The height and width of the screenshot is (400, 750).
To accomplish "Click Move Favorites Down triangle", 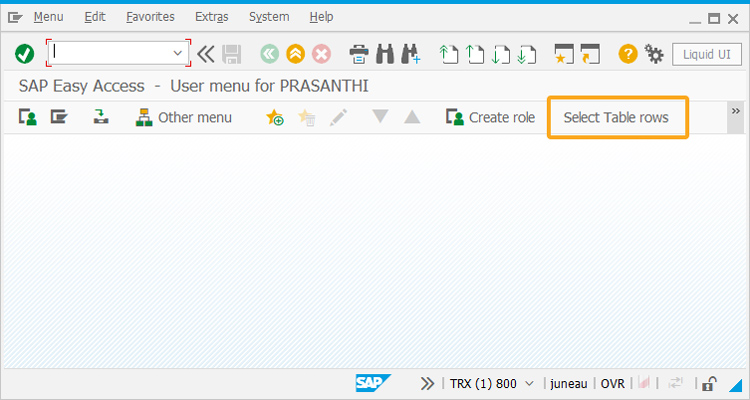I will tap(380, 116).
